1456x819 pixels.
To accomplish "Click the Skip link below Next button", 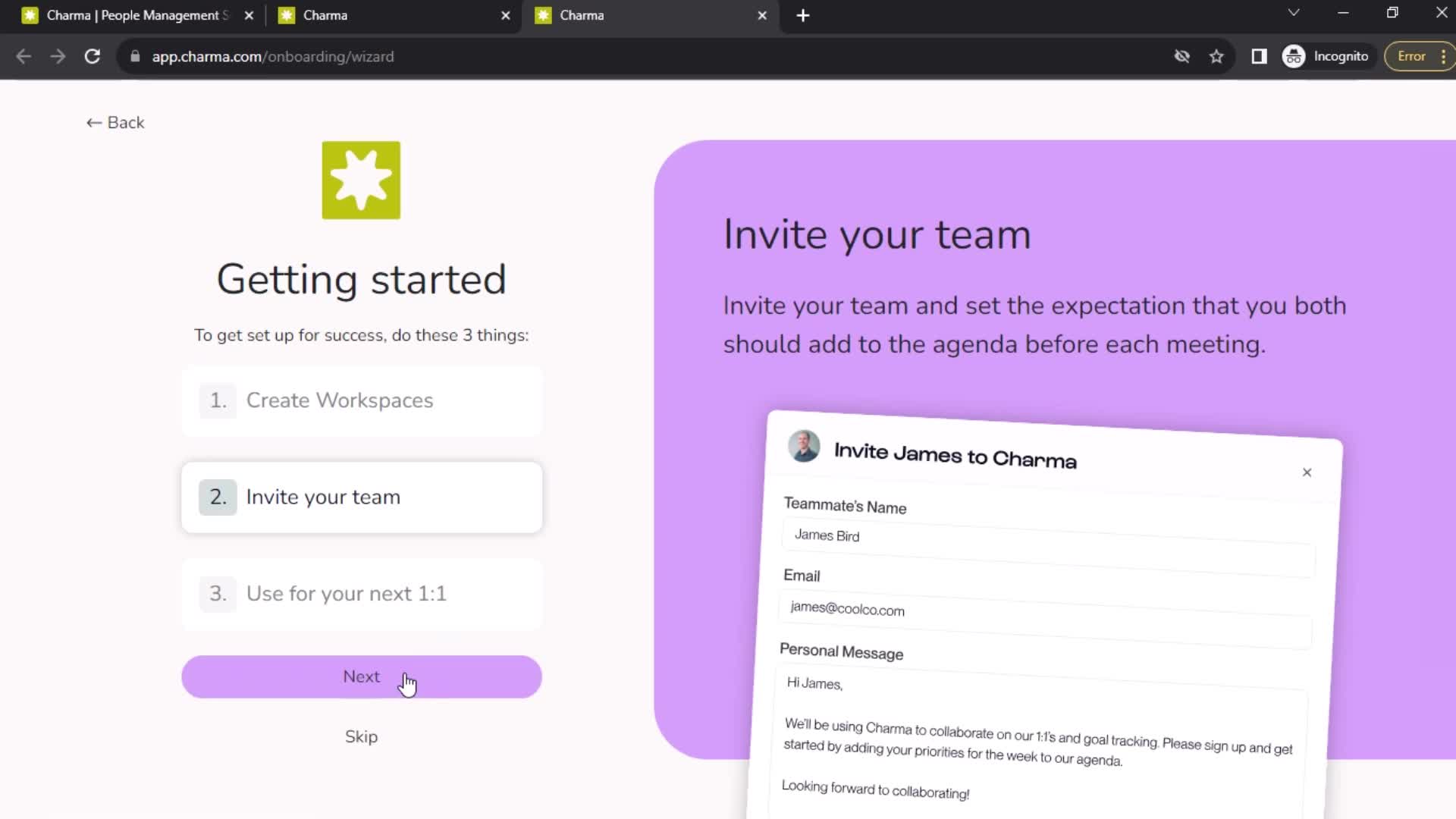I will pyautogui.click(x=362, y=736).
